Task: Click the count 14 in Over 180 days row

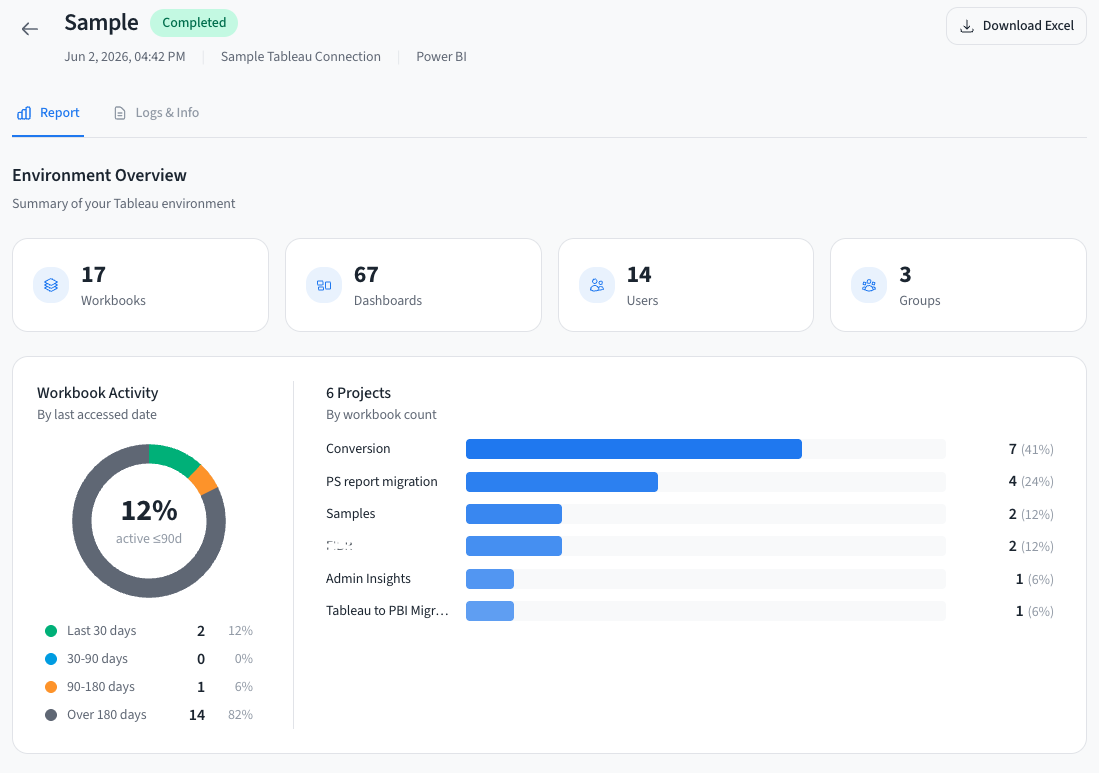Action: (x=197, y=715)
